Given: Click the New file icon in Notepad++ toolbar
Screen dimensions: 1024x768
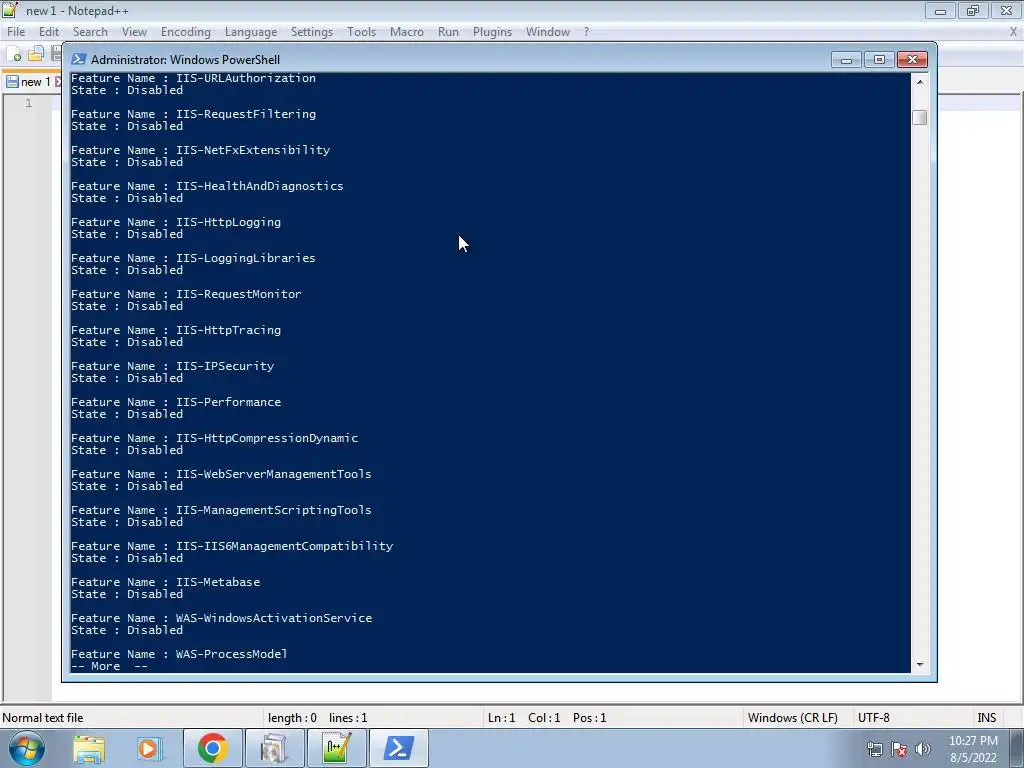Looking at the screenshot, I should 14,54.
